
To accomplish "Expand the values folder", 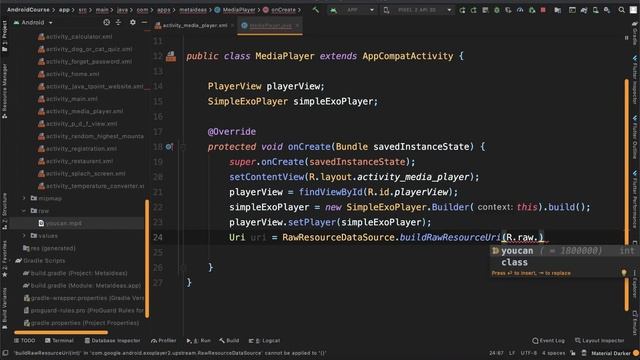I will 24,236.
